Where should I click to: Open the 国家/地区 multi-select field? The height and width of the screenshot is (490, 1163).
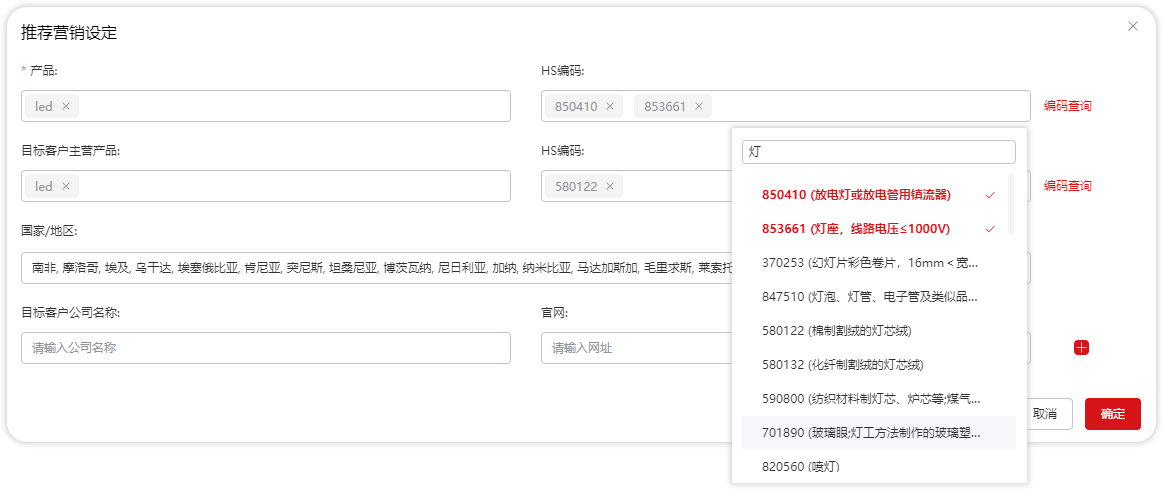[370, 268]
